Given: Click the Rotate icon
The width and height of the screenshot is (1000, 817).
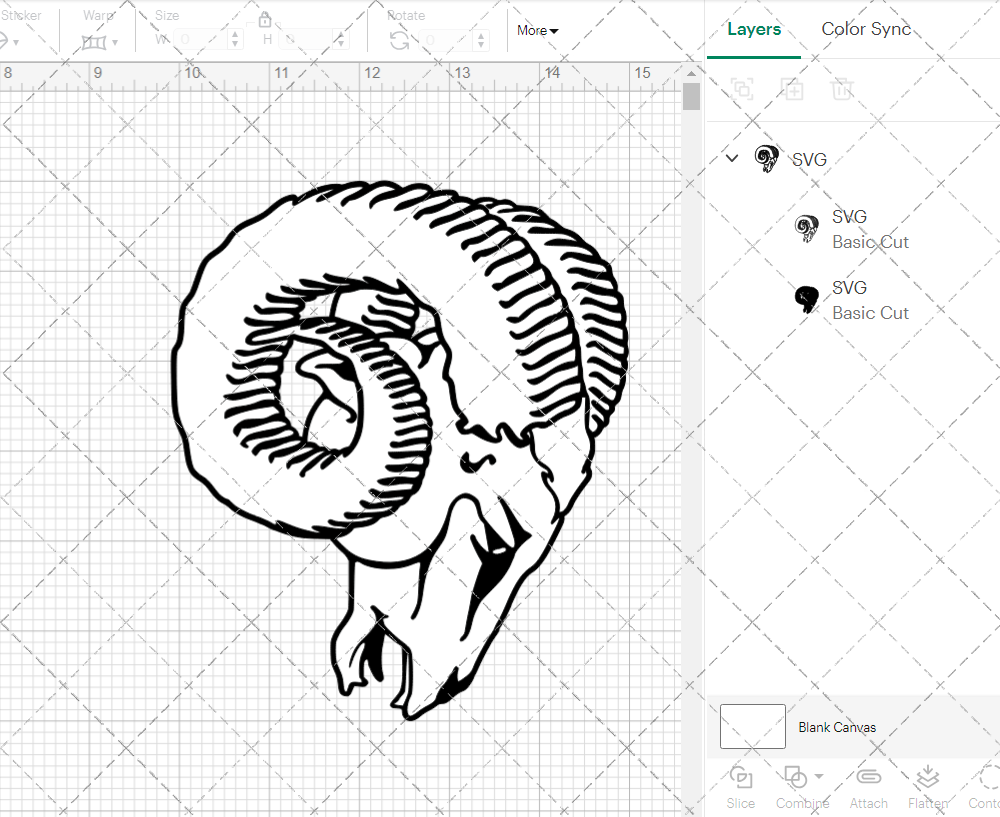Looking at the screenshot, I should [x=400, y=41].
